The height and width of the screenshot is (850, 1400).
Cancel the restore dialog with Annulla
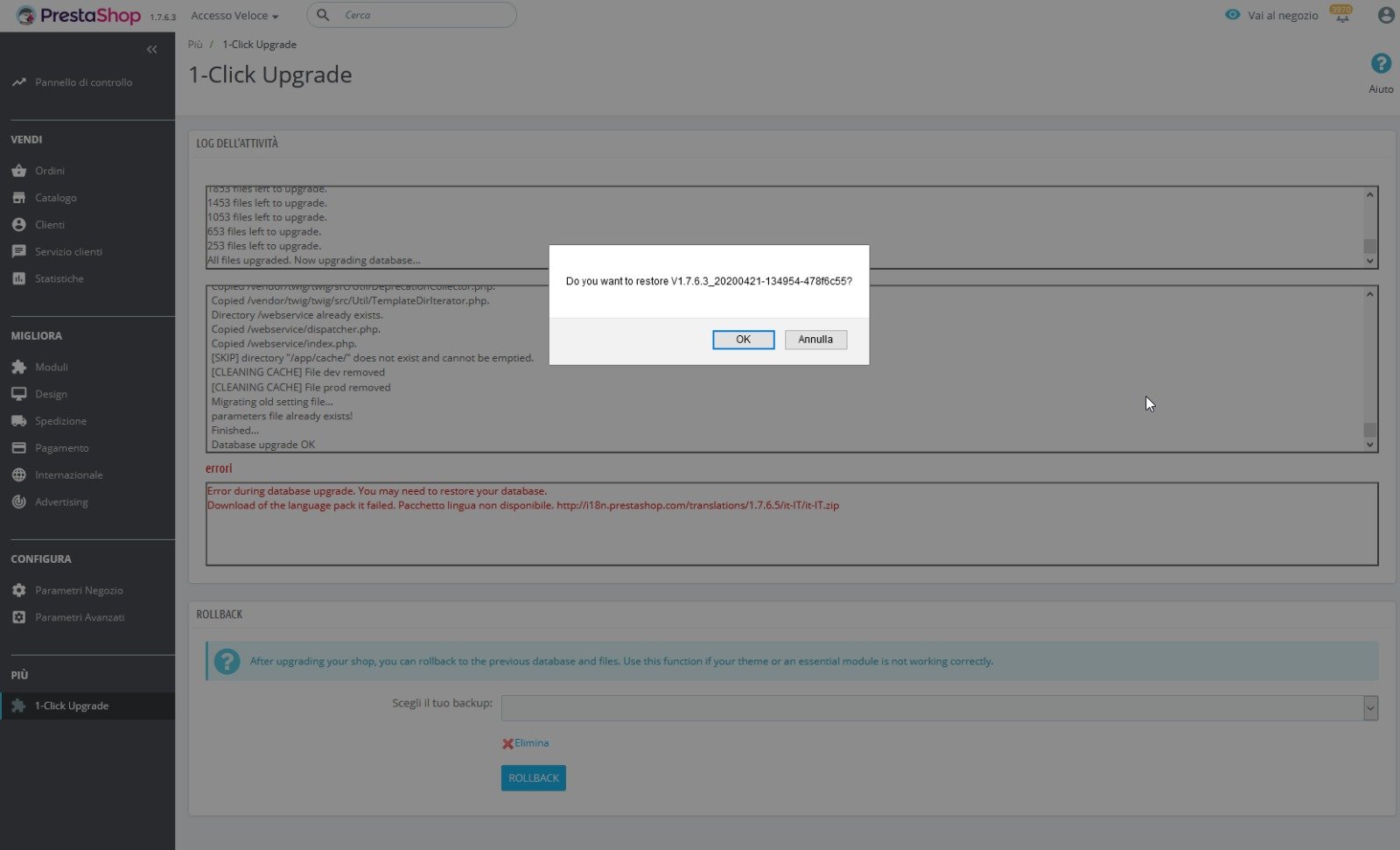click(x=815, y=340)
